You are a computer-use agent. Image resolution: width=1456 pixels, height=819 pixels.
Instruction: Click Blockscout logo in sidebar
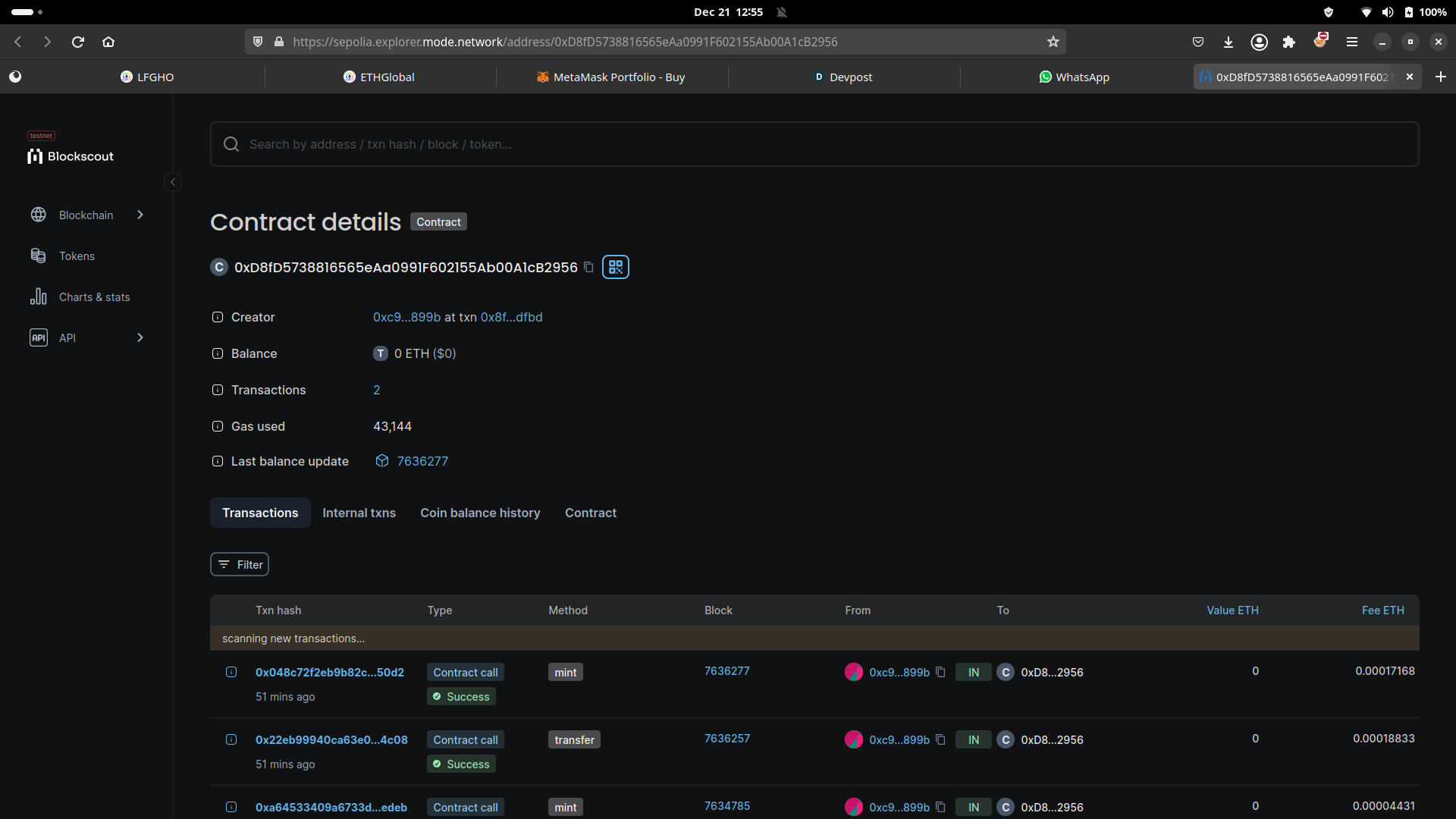71,156
